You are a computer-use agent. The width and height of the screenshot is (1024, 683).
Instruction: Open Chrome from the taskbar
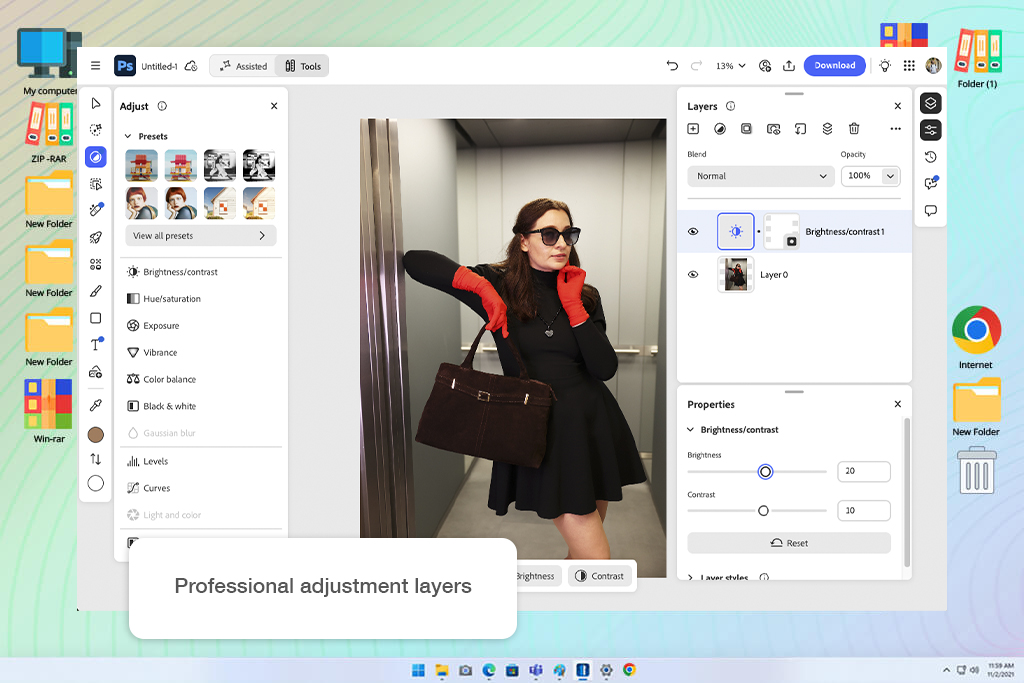point(629,670)
